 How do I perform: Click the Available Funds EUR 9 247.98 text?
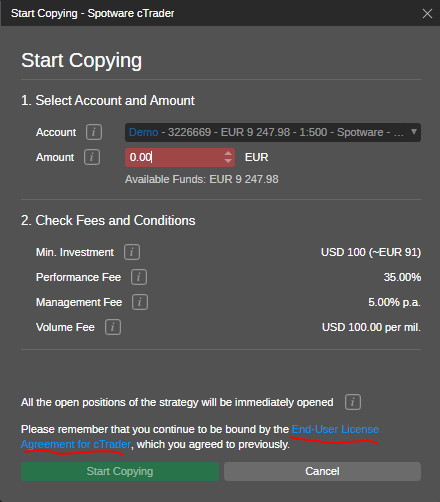pyautogui.click(x=202, y=179)
